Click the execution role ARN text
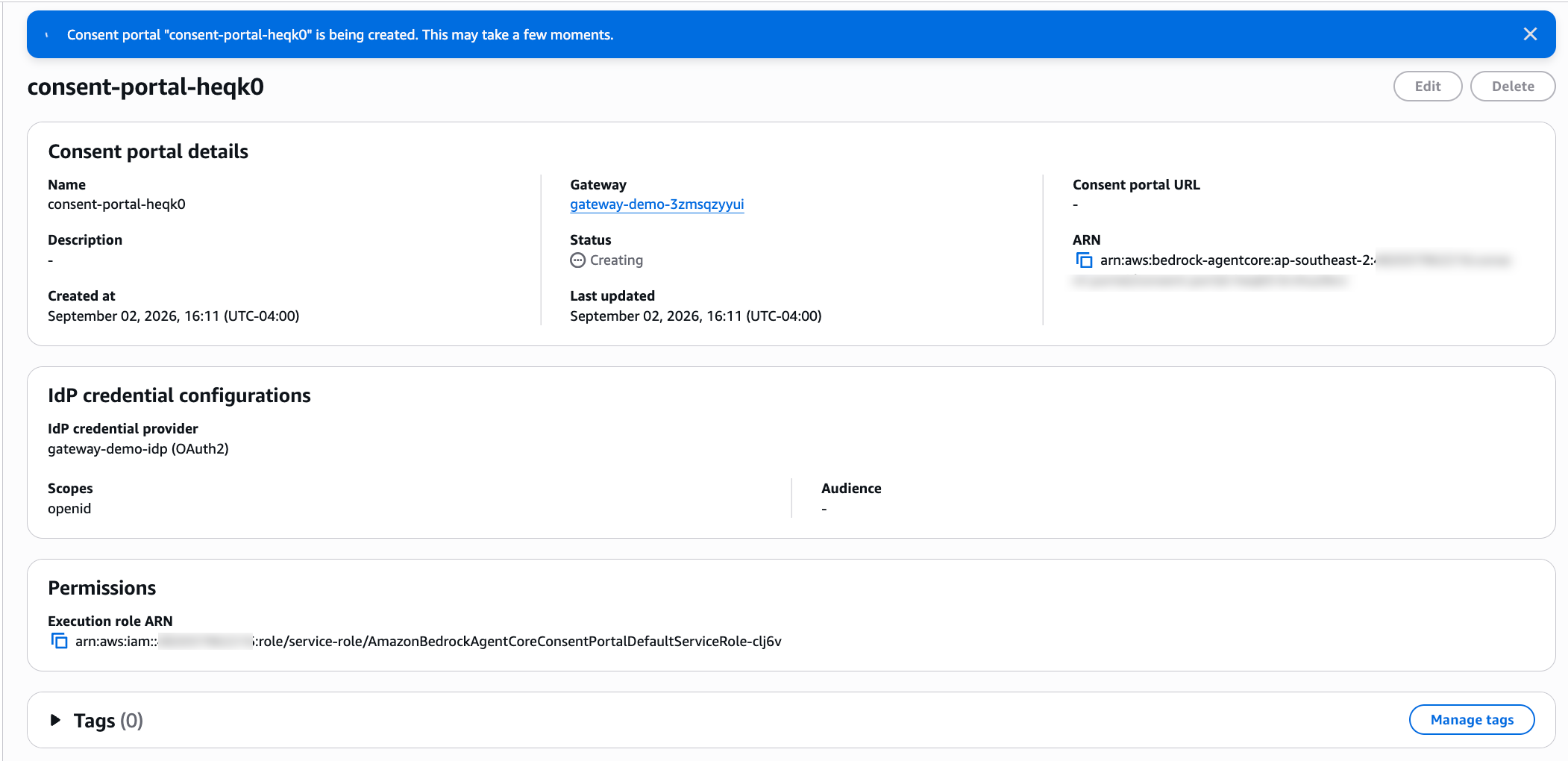The height and width of the screenshot is (761, 1568). tap(428, 642)
